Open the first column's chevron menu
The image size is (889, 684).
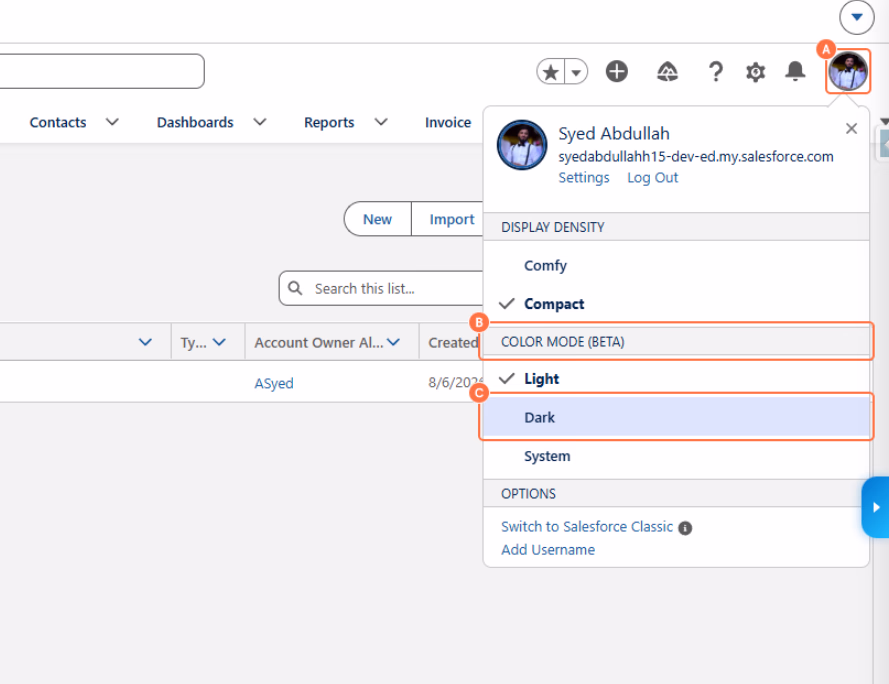(x=145, y=342)
